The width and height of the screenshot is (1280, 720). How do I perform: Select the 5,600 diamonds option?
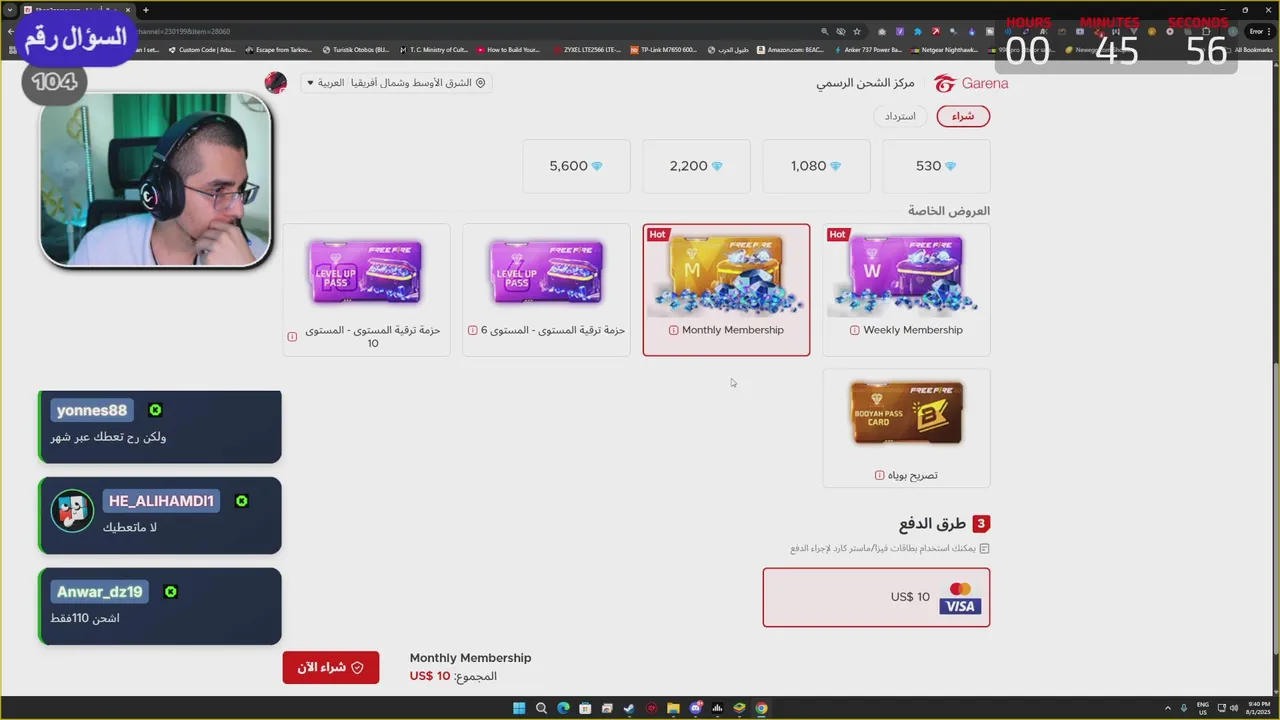pyautogui.click(x=576, y=166)
